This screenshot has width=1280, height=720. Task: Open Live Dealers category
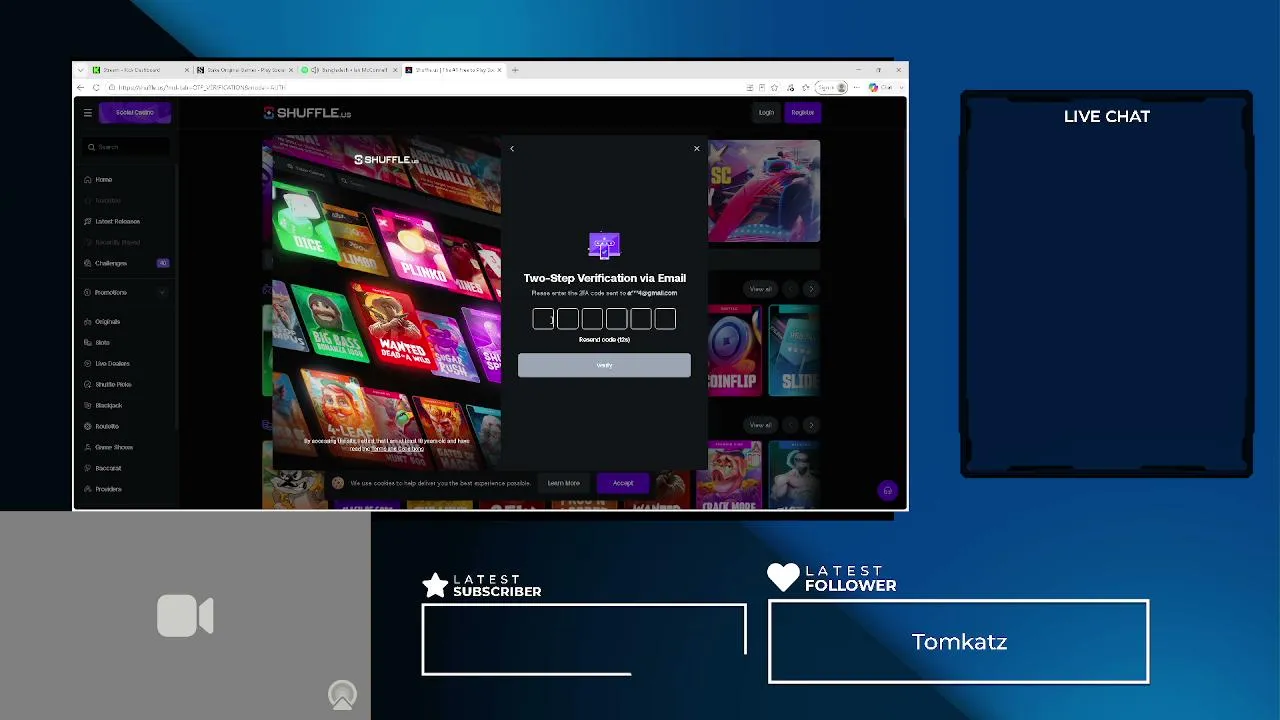(x=112, y=364)
